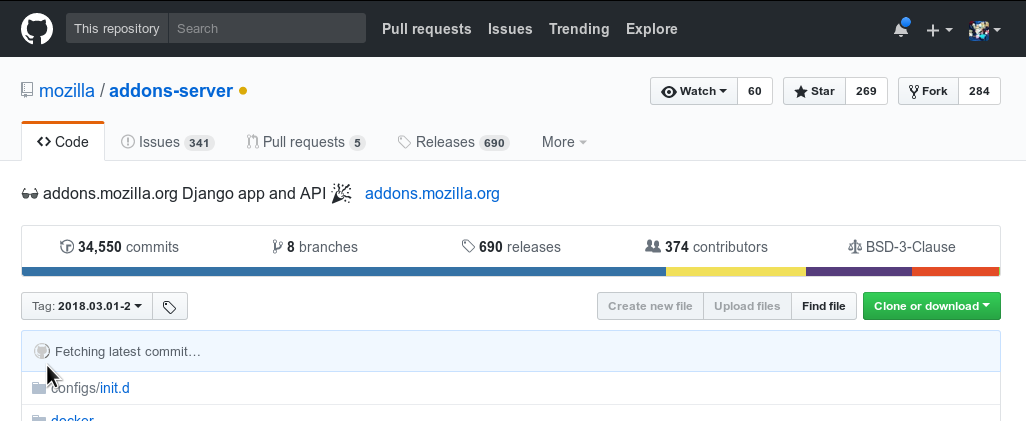
Task: Switch to the Issues 341 tab
Action: click(x=168, y=142)
